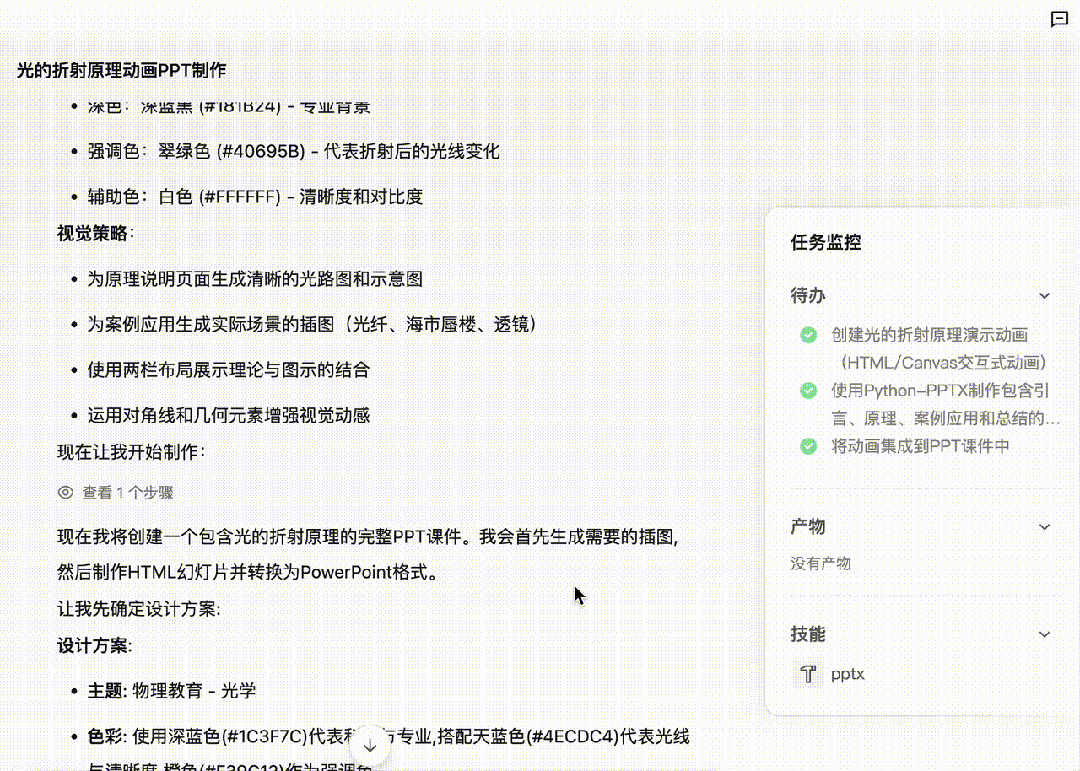Open the 查看 1 个步骤 link

click(128, 492)
